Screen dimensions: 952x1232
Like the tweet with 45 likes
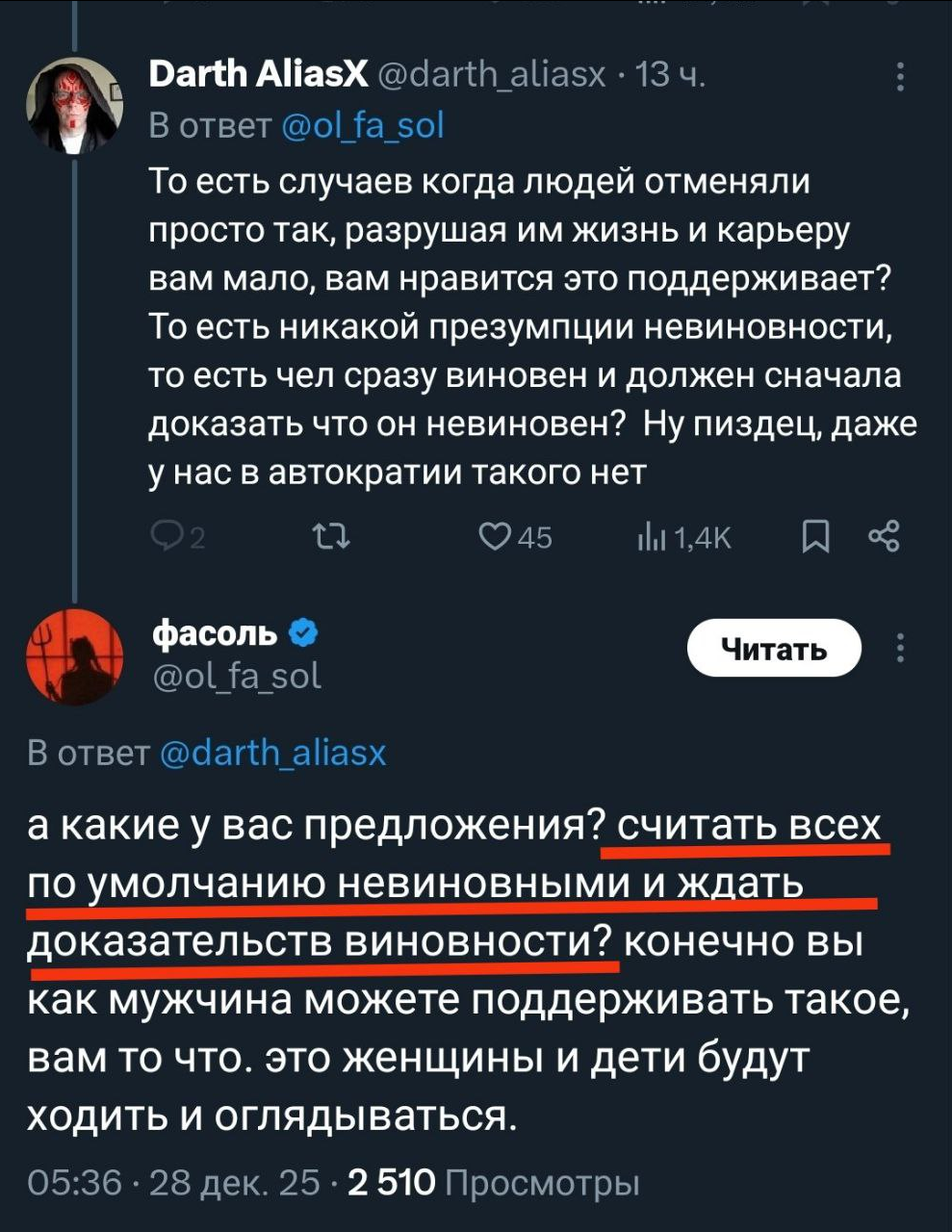[495, 537]
